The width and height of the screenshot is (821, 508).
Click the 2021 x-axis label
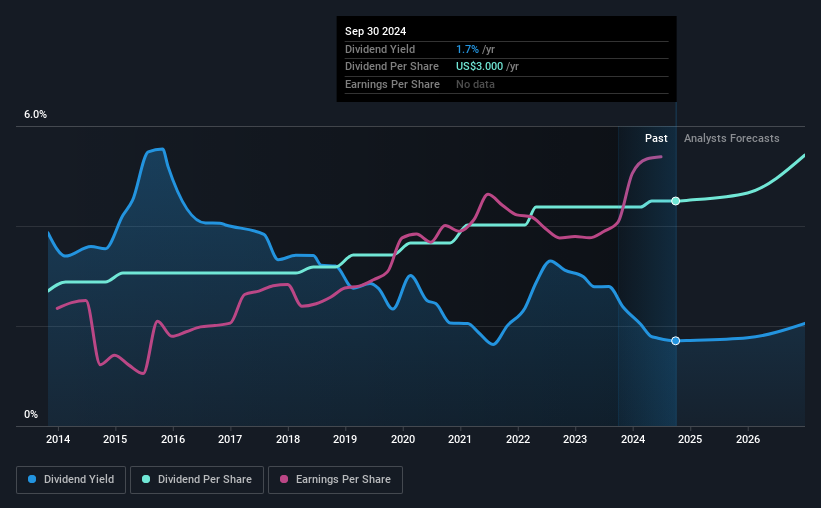coord(460,439)
